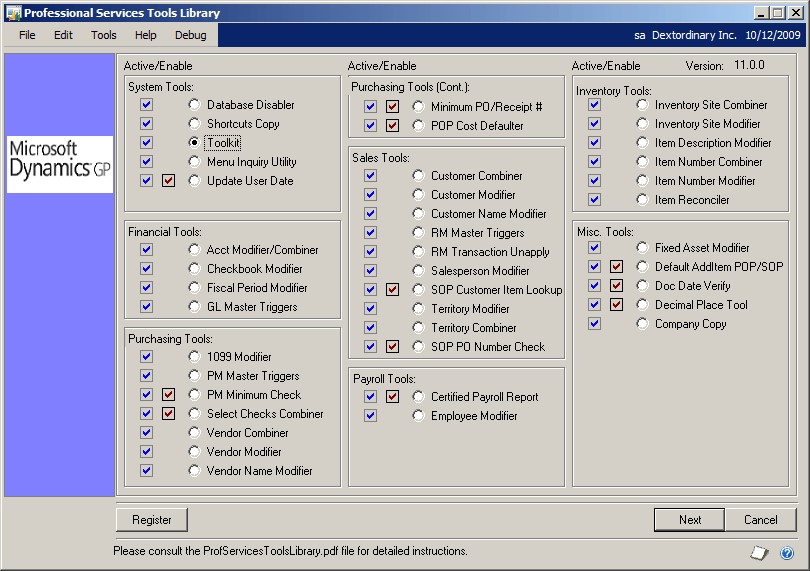Select Fixed Asset Modifier radio button

pos(642,248)
